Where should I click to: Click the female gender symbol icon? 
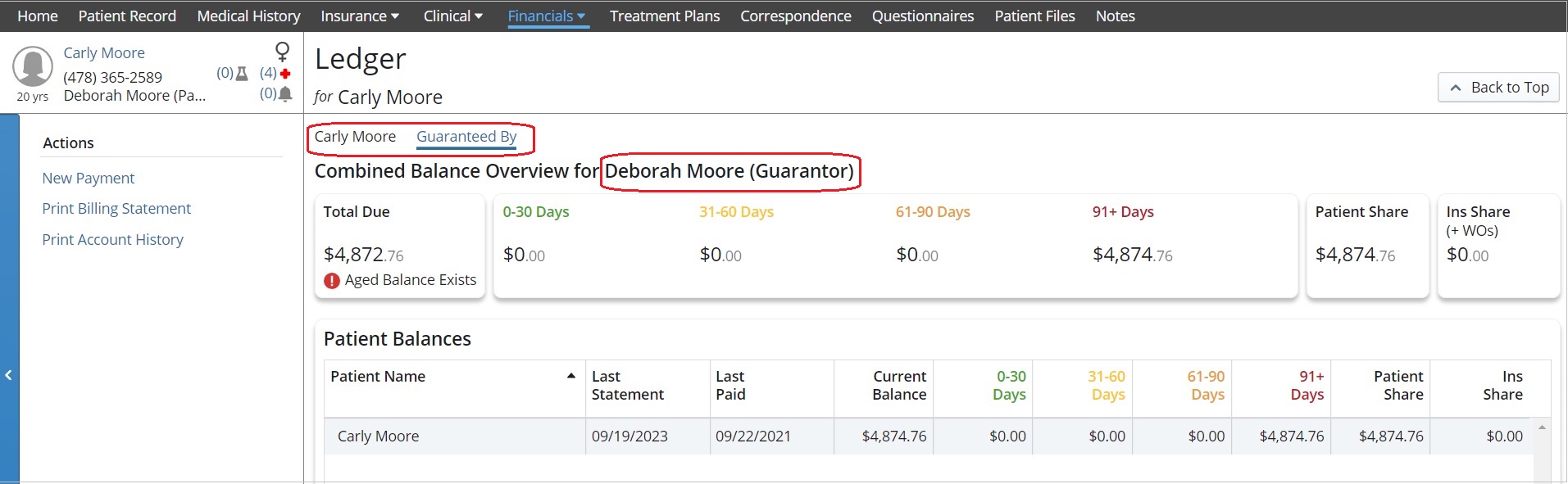(282, 52)
